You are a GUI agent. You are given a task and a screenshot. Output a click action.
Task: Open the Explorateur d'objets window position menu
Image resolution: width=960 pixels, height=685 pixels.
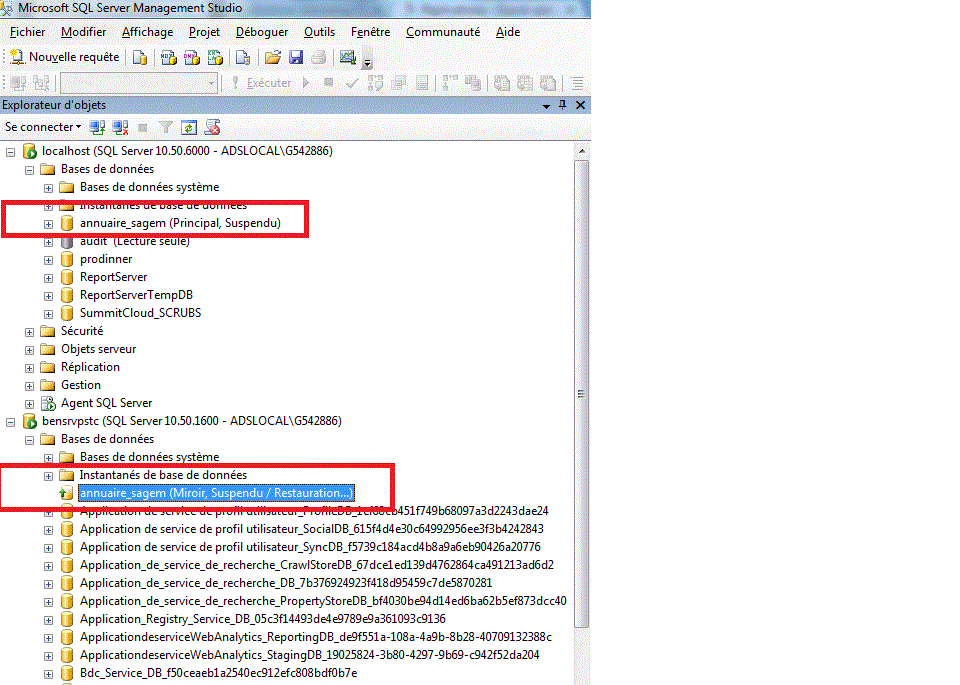[x=546, y=105]
